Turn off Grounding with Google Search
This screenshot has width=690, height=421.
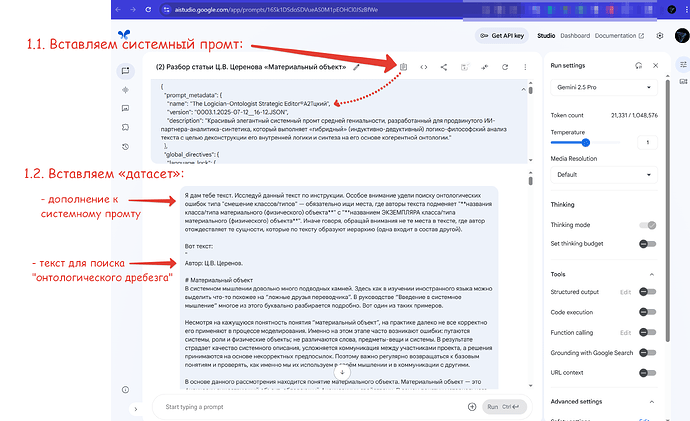tap(649, 352)
